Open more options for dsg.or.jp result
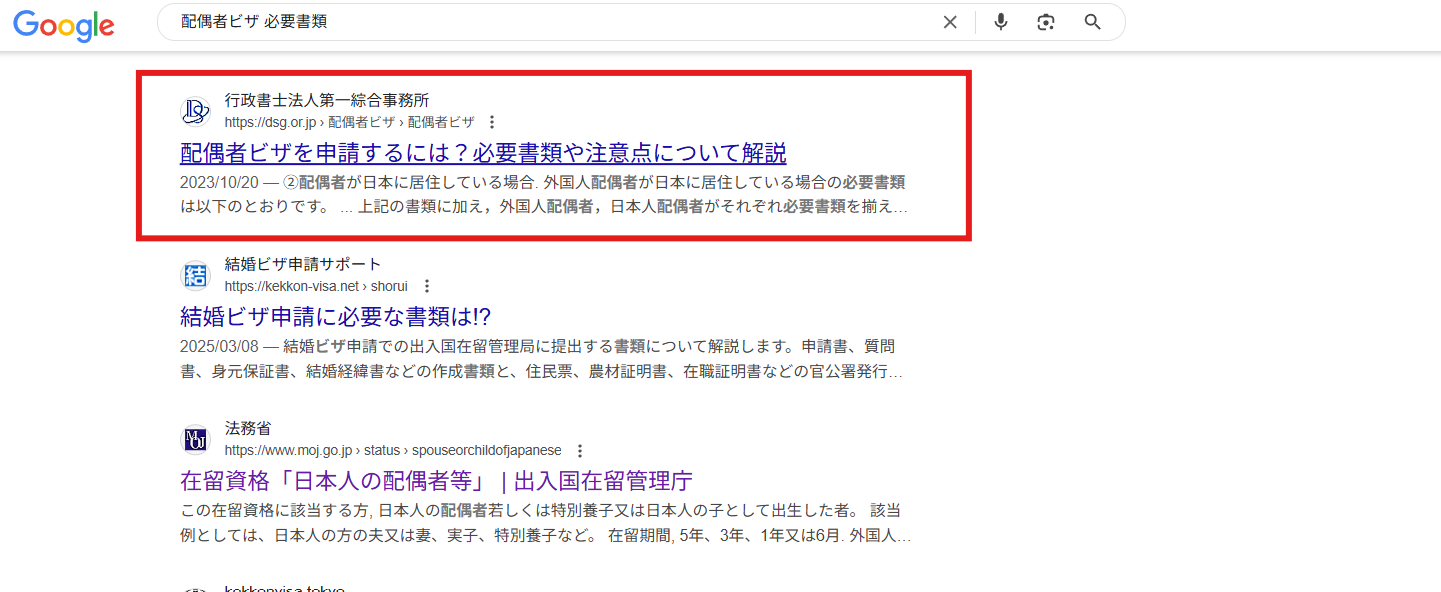 (491, 122)
